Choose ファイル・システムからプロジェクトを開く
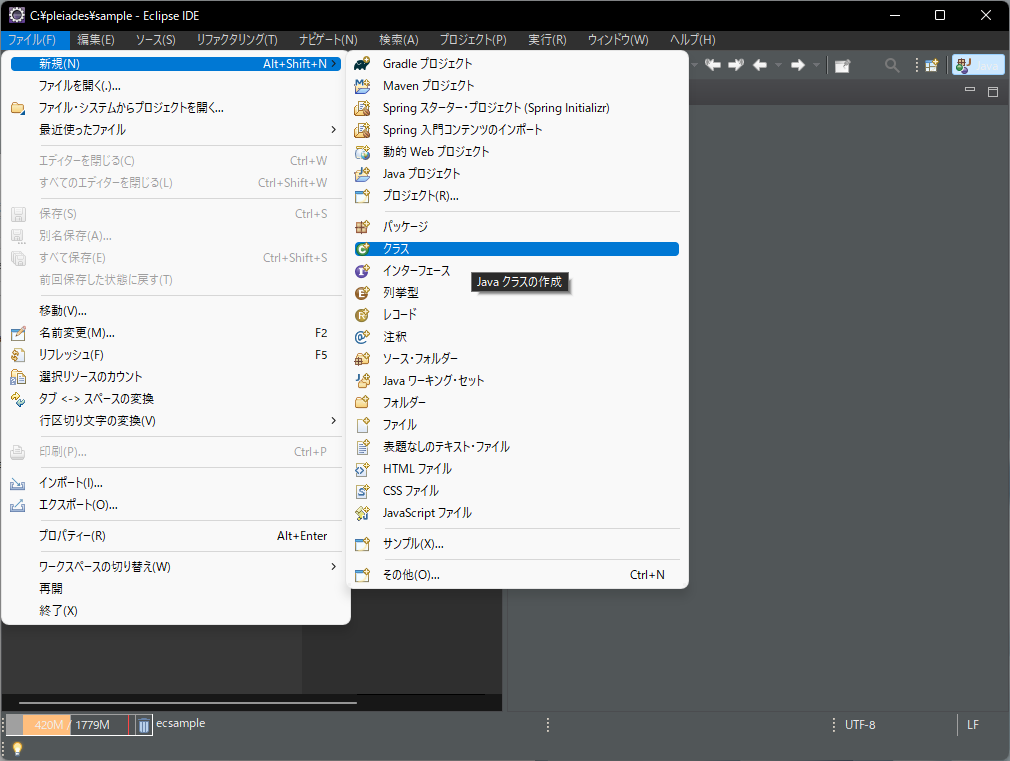The width and height of the screenshot is (1010, 761). (175, 108)
